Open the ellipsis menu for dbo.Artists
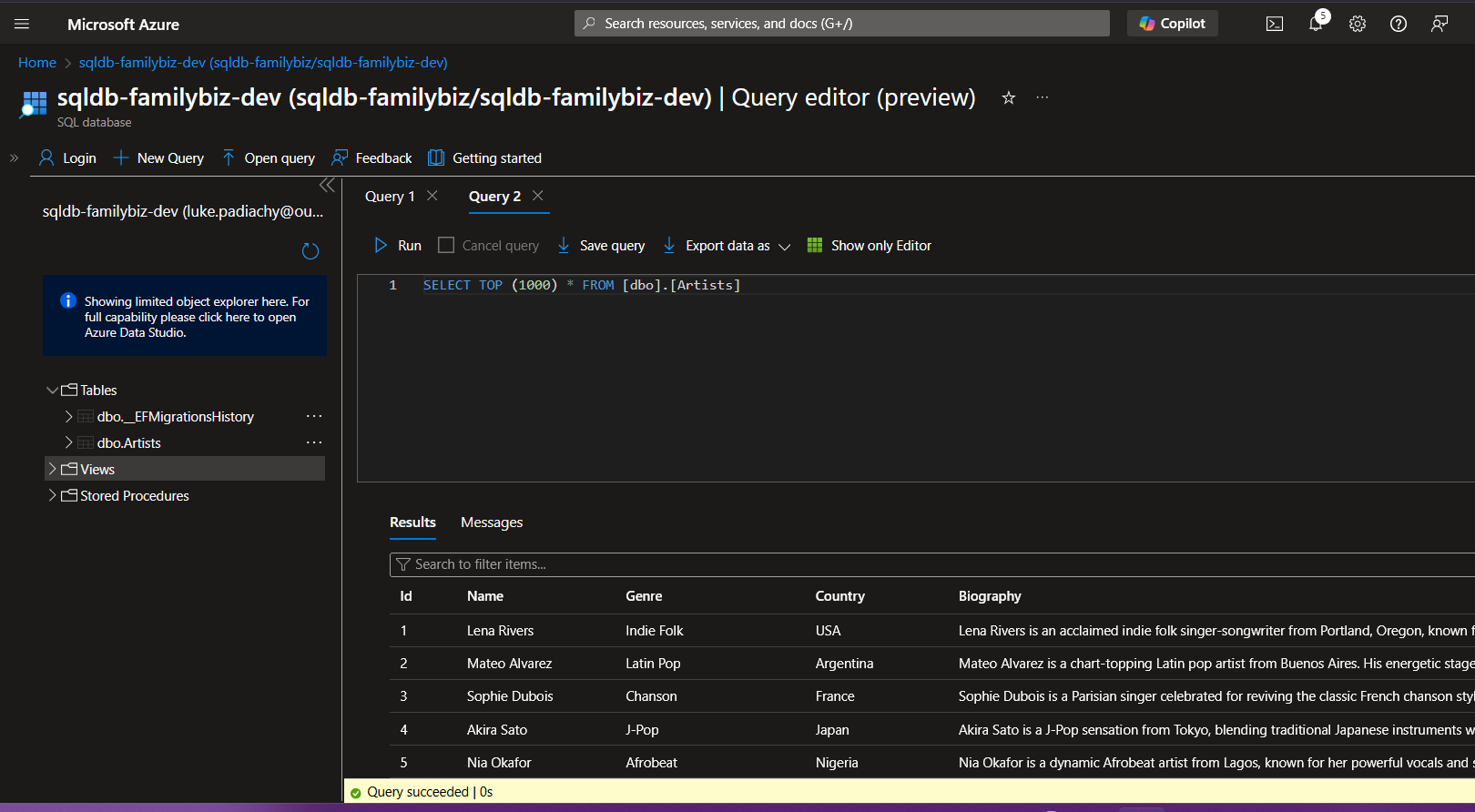 pos(314,442)
